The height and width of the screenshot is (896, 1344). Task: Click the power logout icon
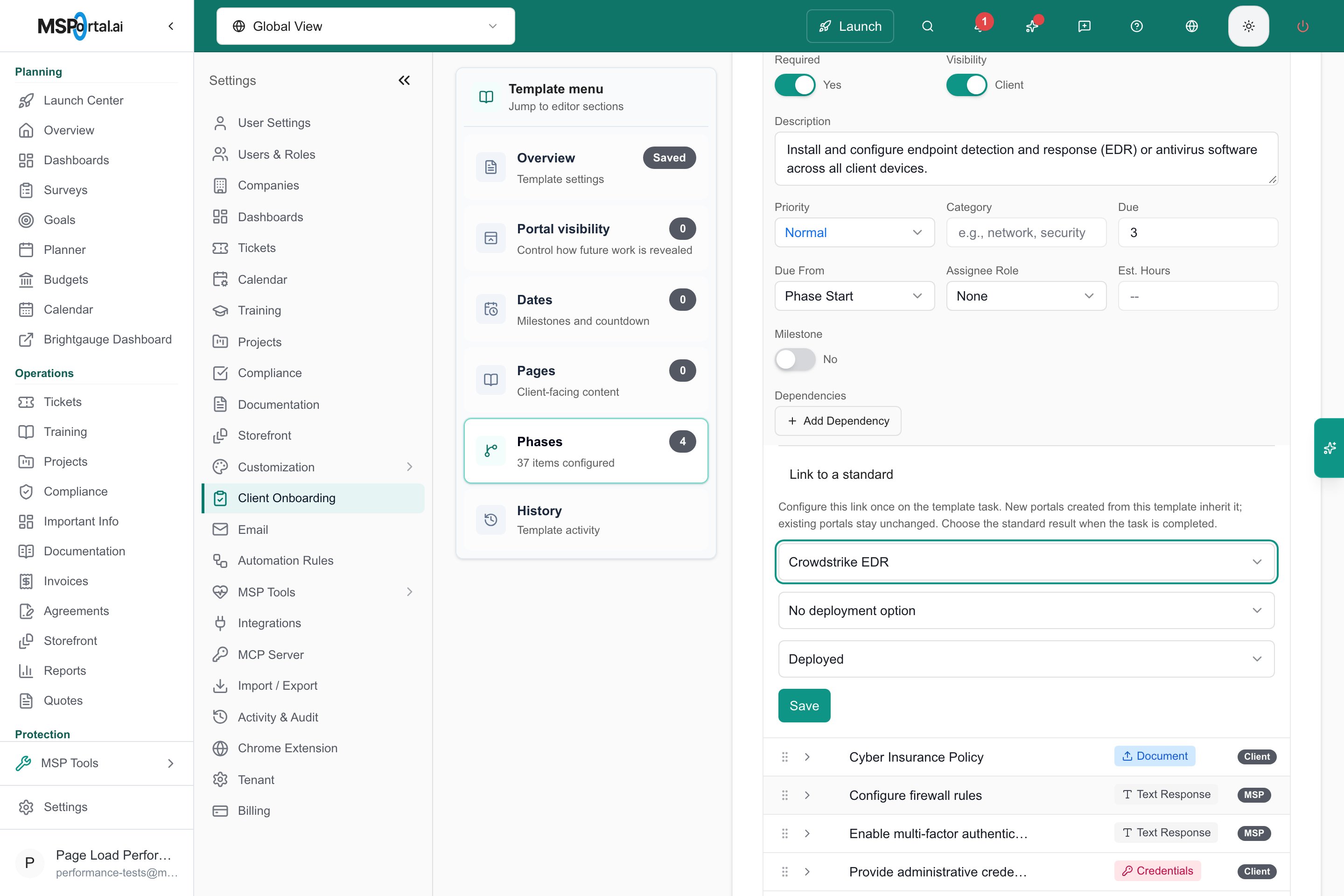(1303, 26)
